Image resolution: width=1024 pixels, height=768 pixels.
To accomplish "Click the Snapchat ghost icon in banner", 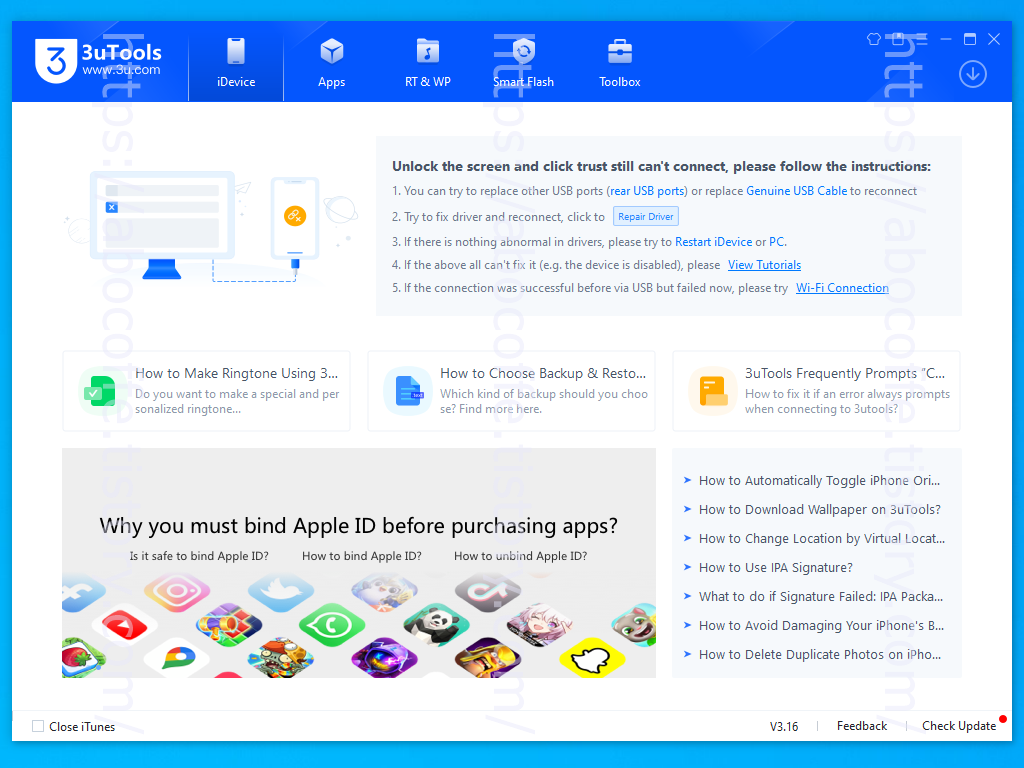I will [x=592, y=658].
